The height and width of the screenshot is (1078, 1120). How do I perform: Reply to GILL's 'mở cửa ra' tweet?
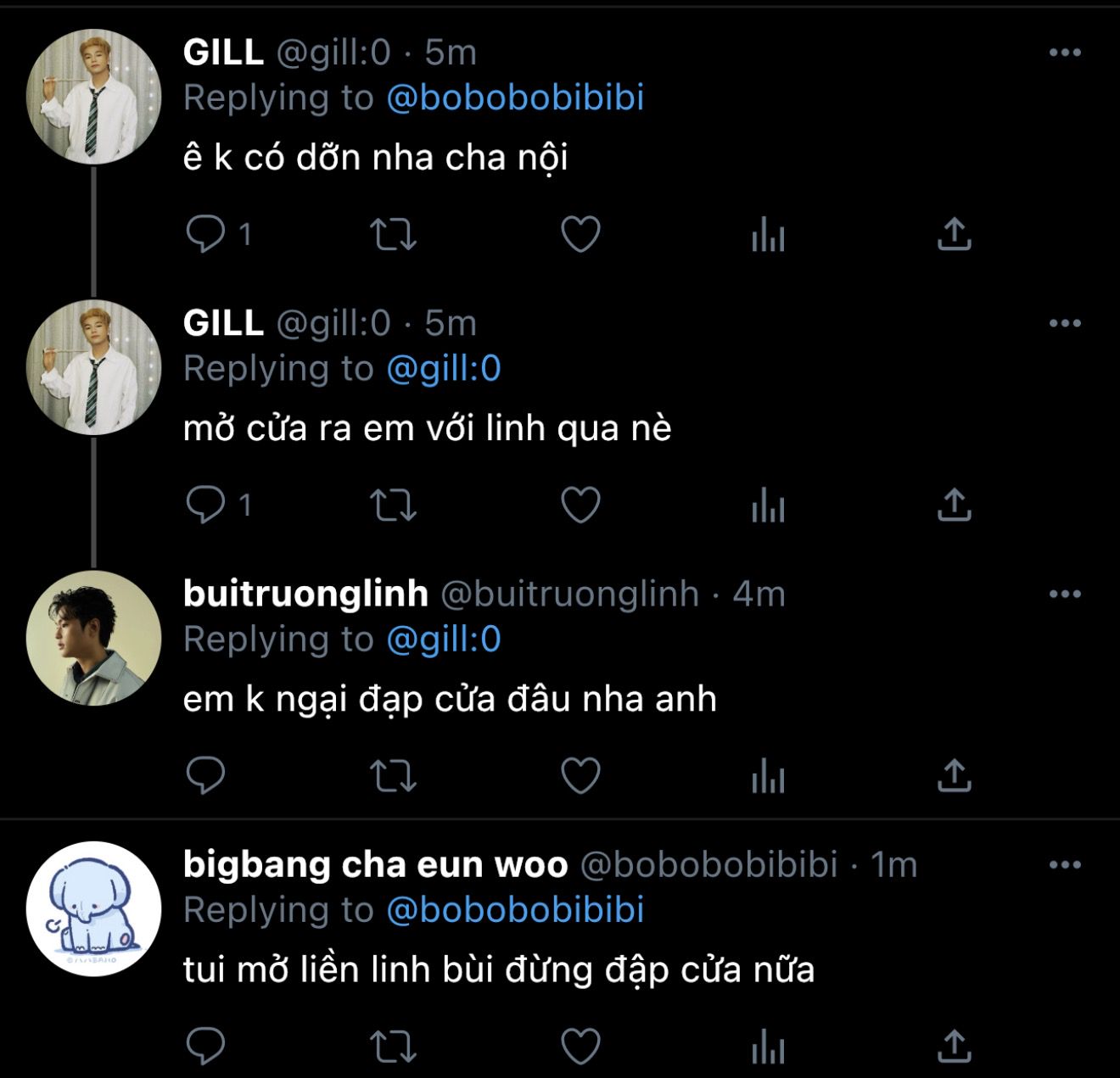[x=205, y=505]
